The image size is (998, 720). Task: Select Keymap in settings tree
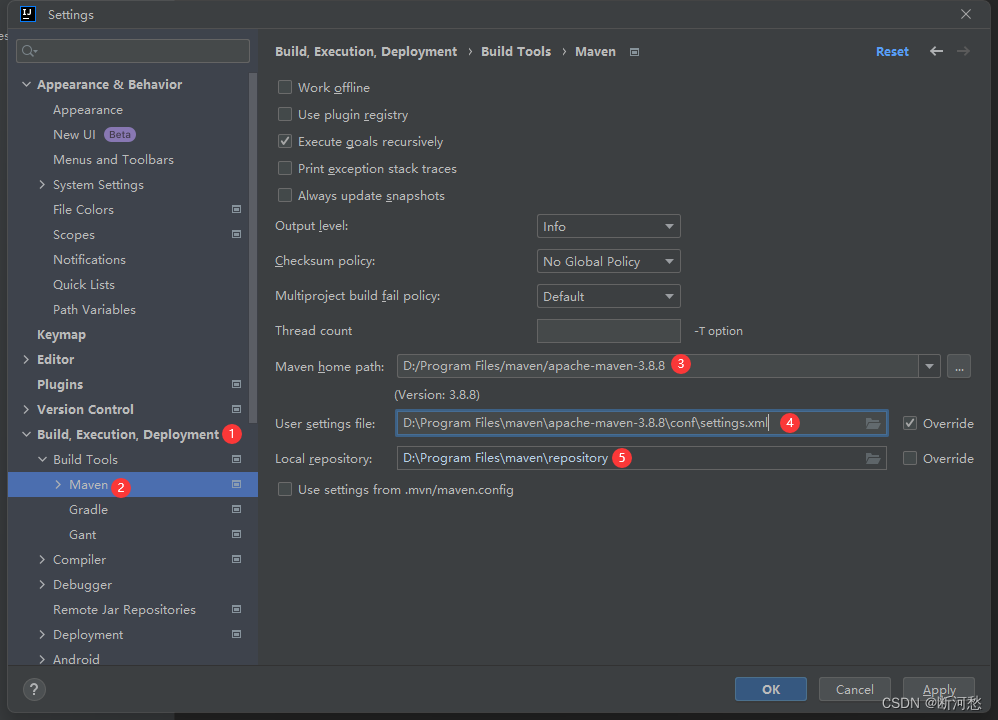click(61, 335)
